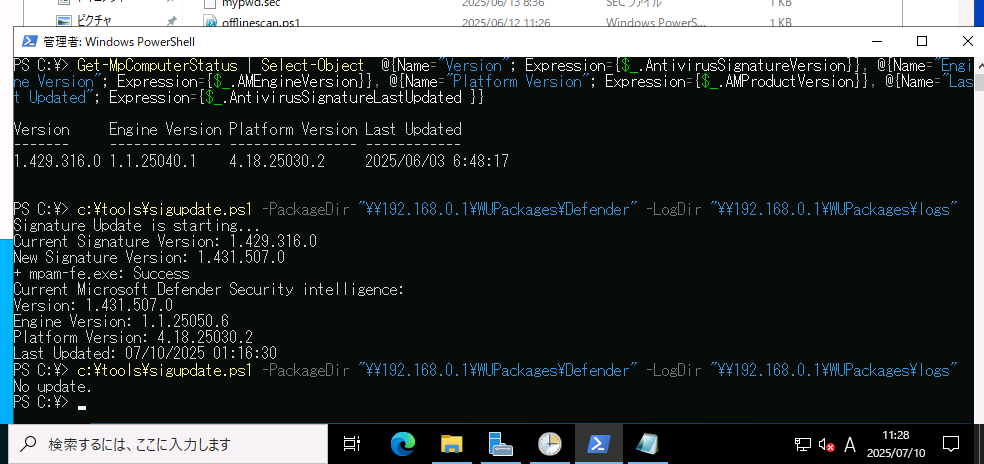Select the mypwd.sec file in Explorer

[251, 3]
